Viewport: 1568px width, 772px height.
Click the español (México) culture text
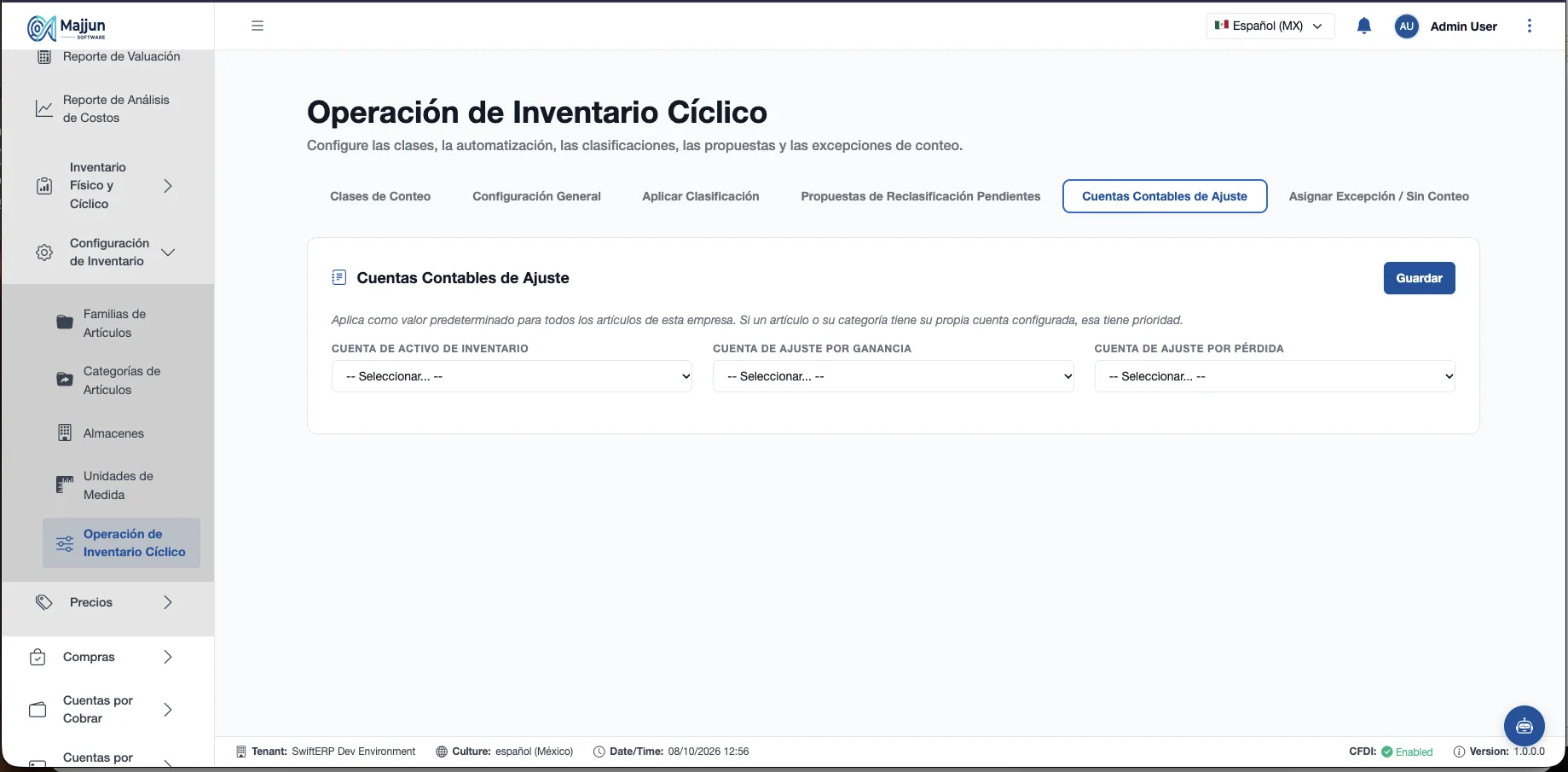pyautogui.click(x=534, y=752)
